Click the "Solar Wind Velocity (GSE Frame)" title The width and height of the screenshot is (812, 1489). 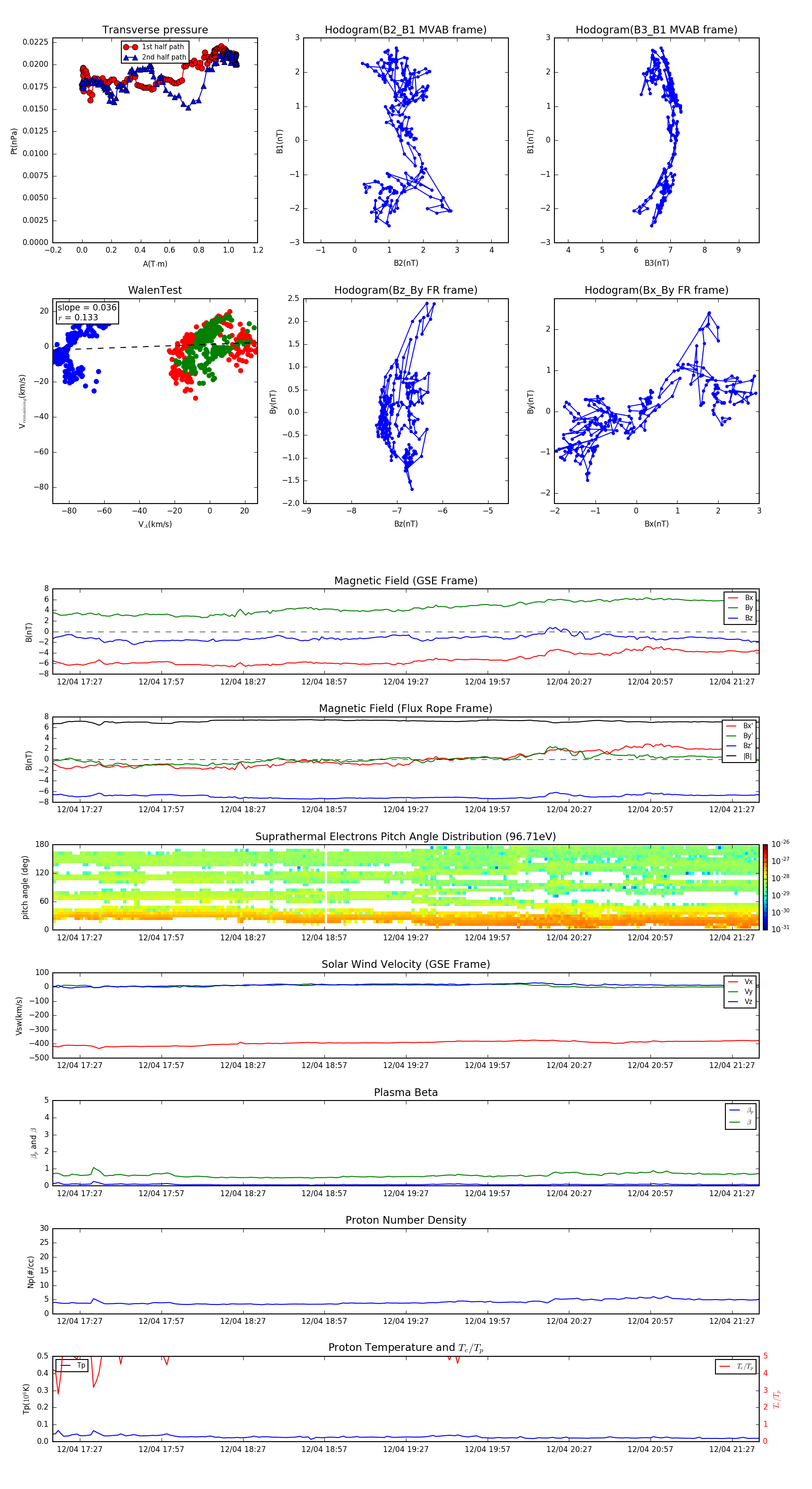coord(406,964)
